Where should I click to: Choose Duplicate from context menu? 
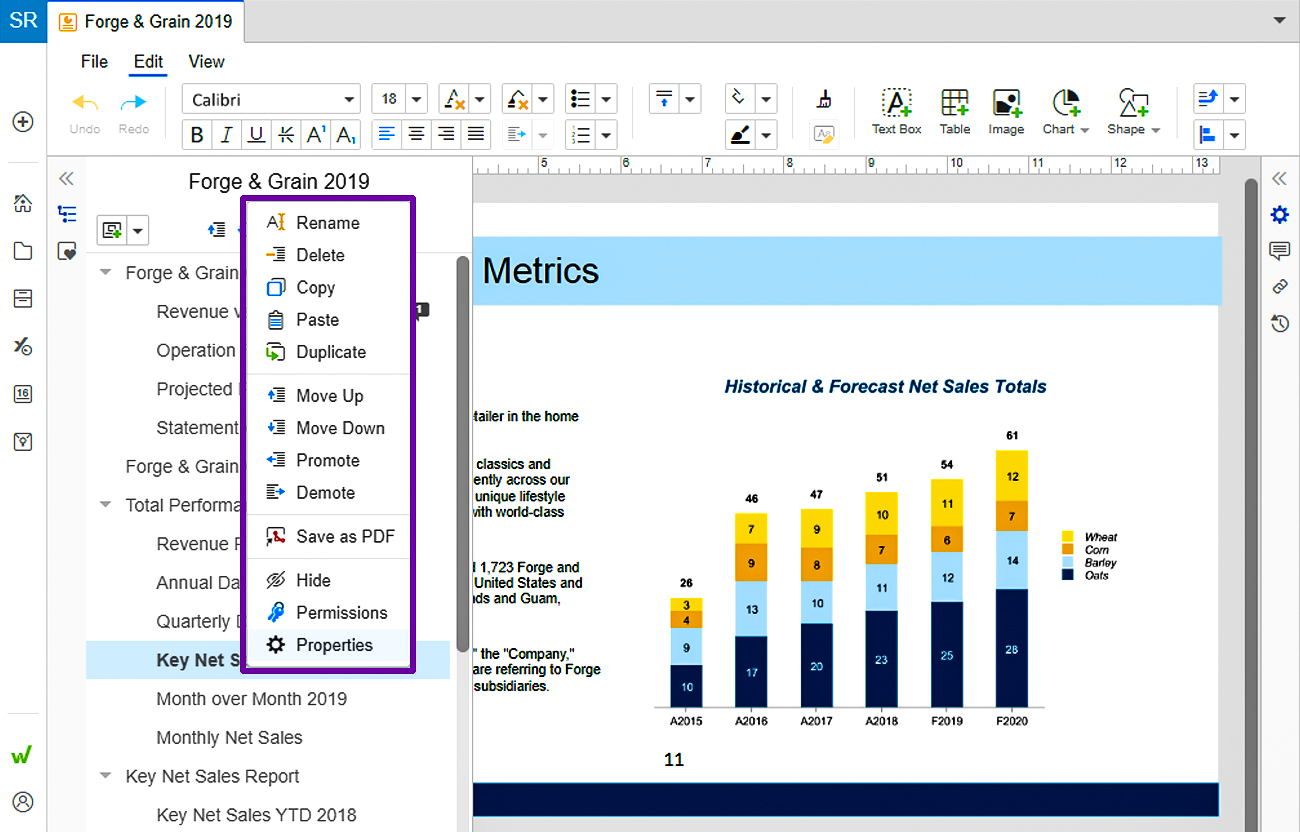point(328,352)
